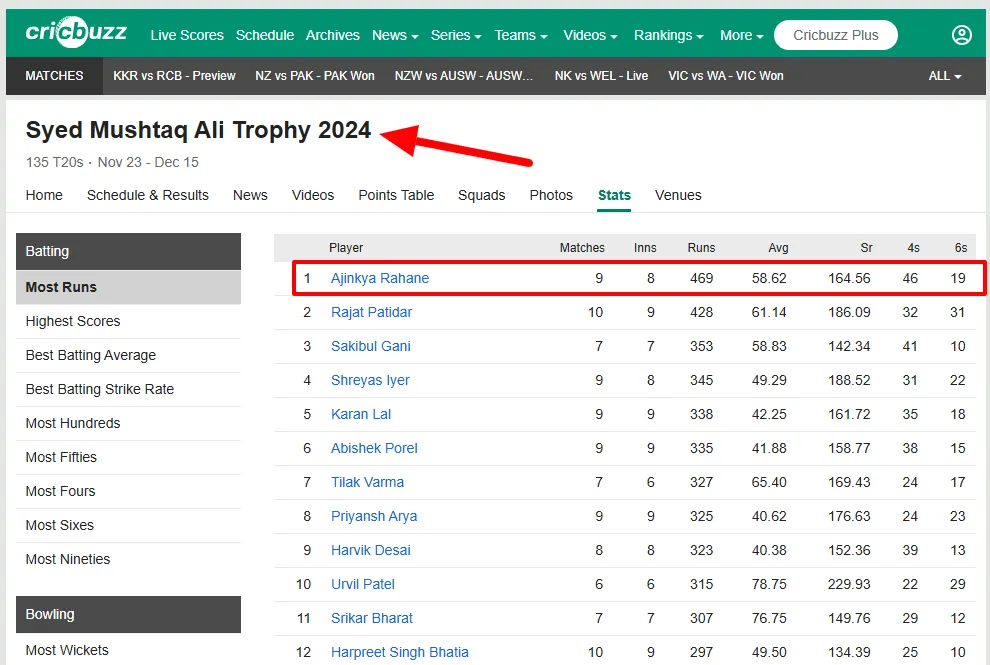Screen dimensions: 990x665
Task: Expand the More dropdown menu
Action: 742,35
